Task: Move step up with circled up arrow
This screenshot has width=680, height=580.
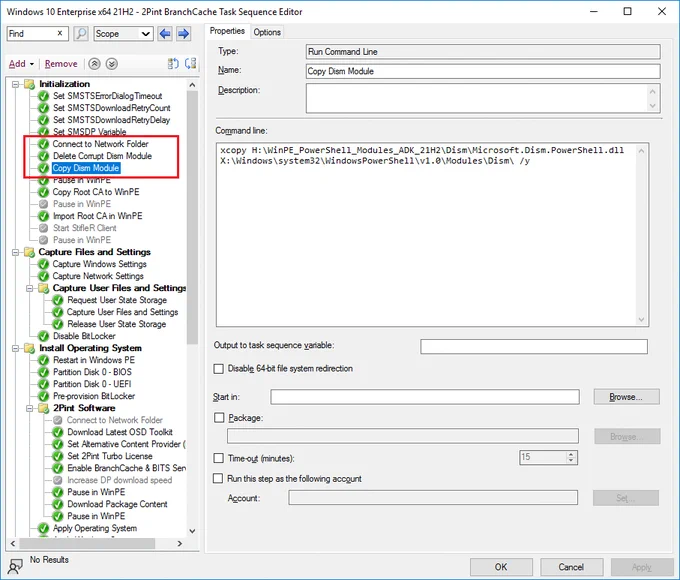Action: [94, 64]
